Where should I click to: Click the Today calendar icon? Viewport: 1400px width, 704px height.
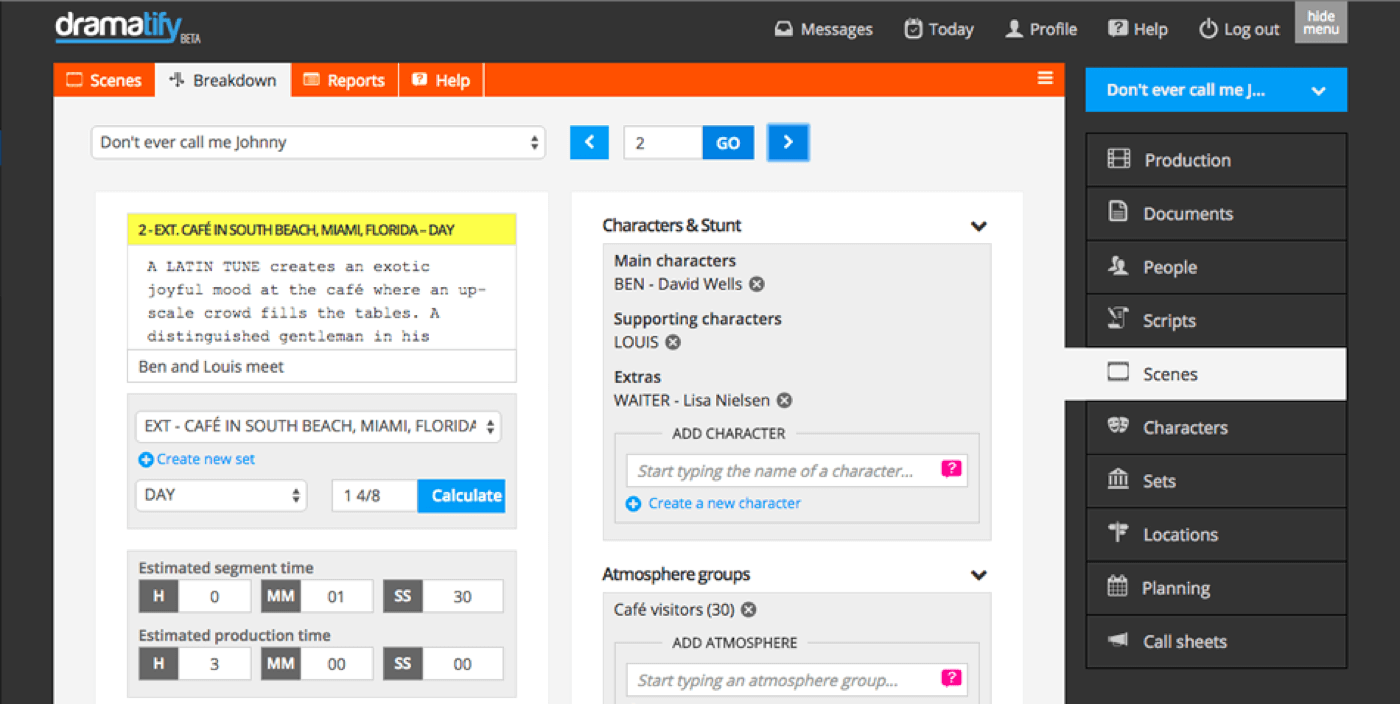pos(915,29)
